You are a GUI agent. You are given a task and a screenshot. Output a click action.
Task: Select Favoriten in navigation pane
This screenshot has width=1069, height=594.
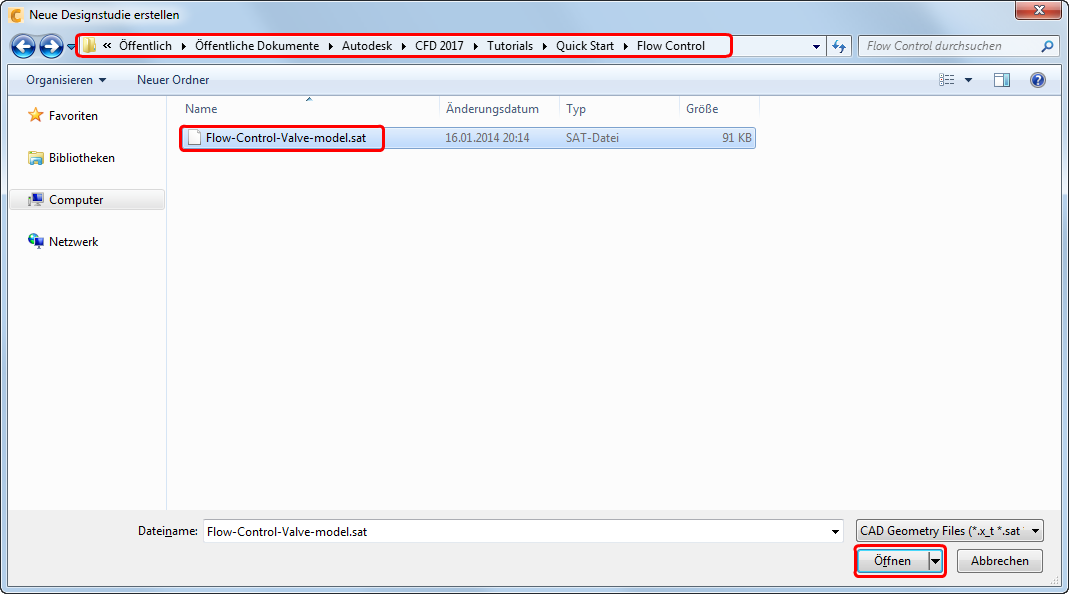tap(73, 116)
